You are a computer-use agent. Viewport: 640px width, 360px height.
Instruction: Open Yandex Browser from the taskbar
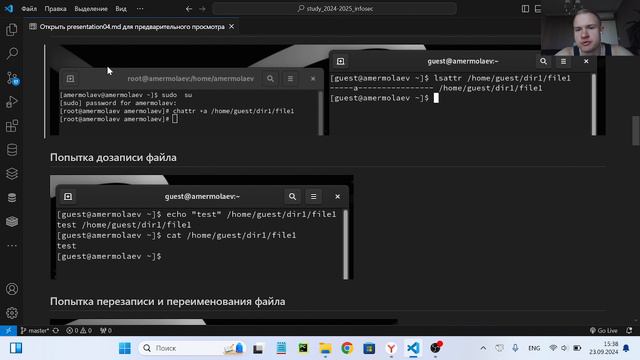(x=391, y=348)
